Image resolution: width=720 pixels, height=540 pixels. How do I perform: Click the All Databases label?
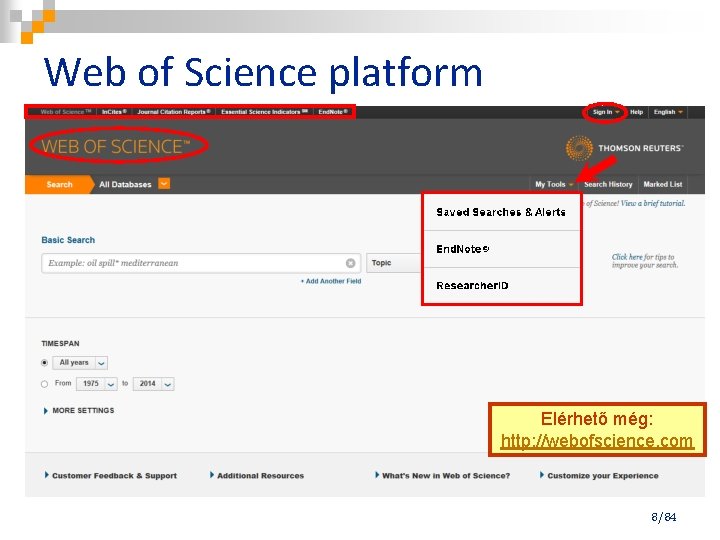pos(125,185)
